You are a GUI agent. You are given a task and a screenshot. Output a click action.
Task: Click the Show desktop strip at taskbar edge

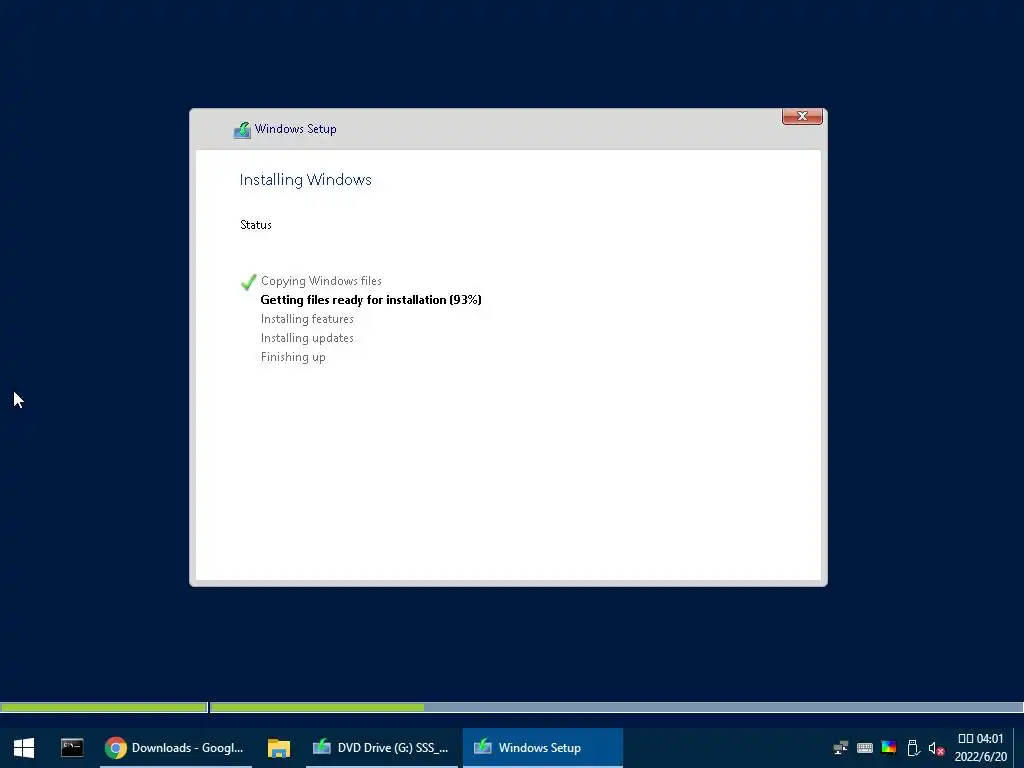tap(1018, 748)
